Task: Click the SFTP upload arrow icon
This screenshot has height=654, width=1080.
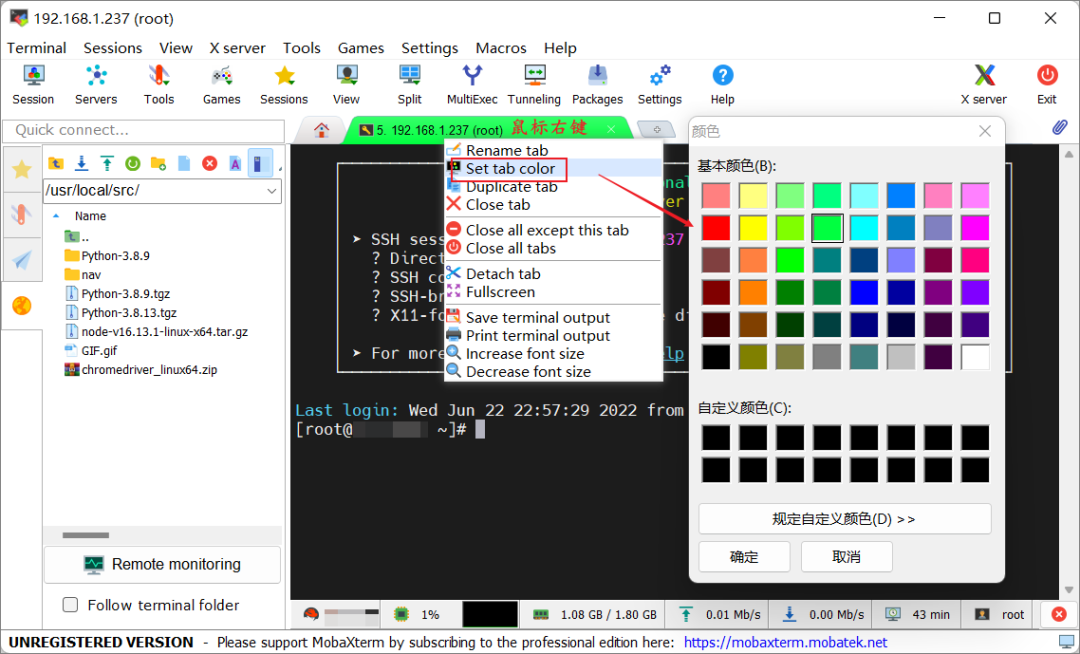Action: click(107, 163)
